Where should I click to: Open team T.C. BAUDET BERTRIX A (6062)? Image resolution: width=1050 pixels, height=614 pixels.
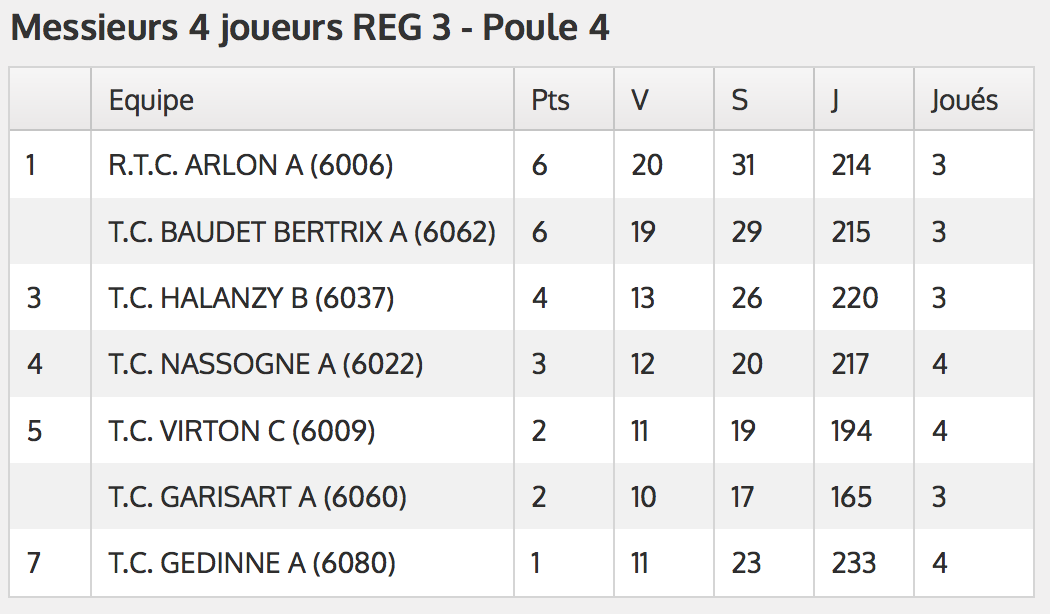(x=302, y=232)
